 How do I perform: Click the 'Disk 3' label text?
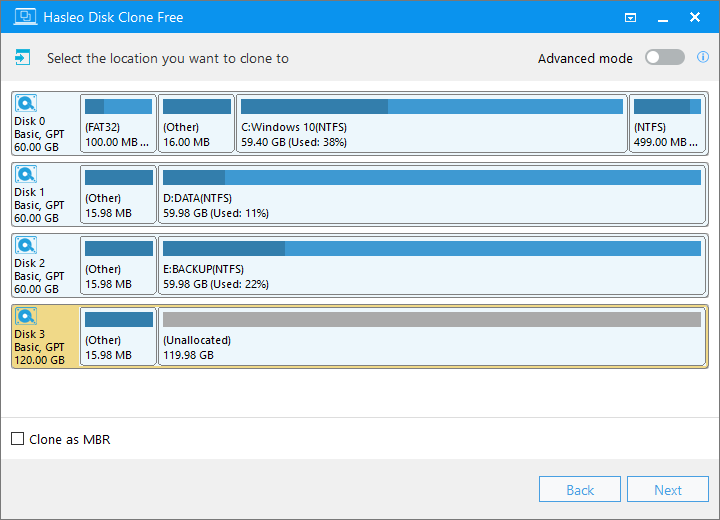pyautogui.click(x=30, y=334)
